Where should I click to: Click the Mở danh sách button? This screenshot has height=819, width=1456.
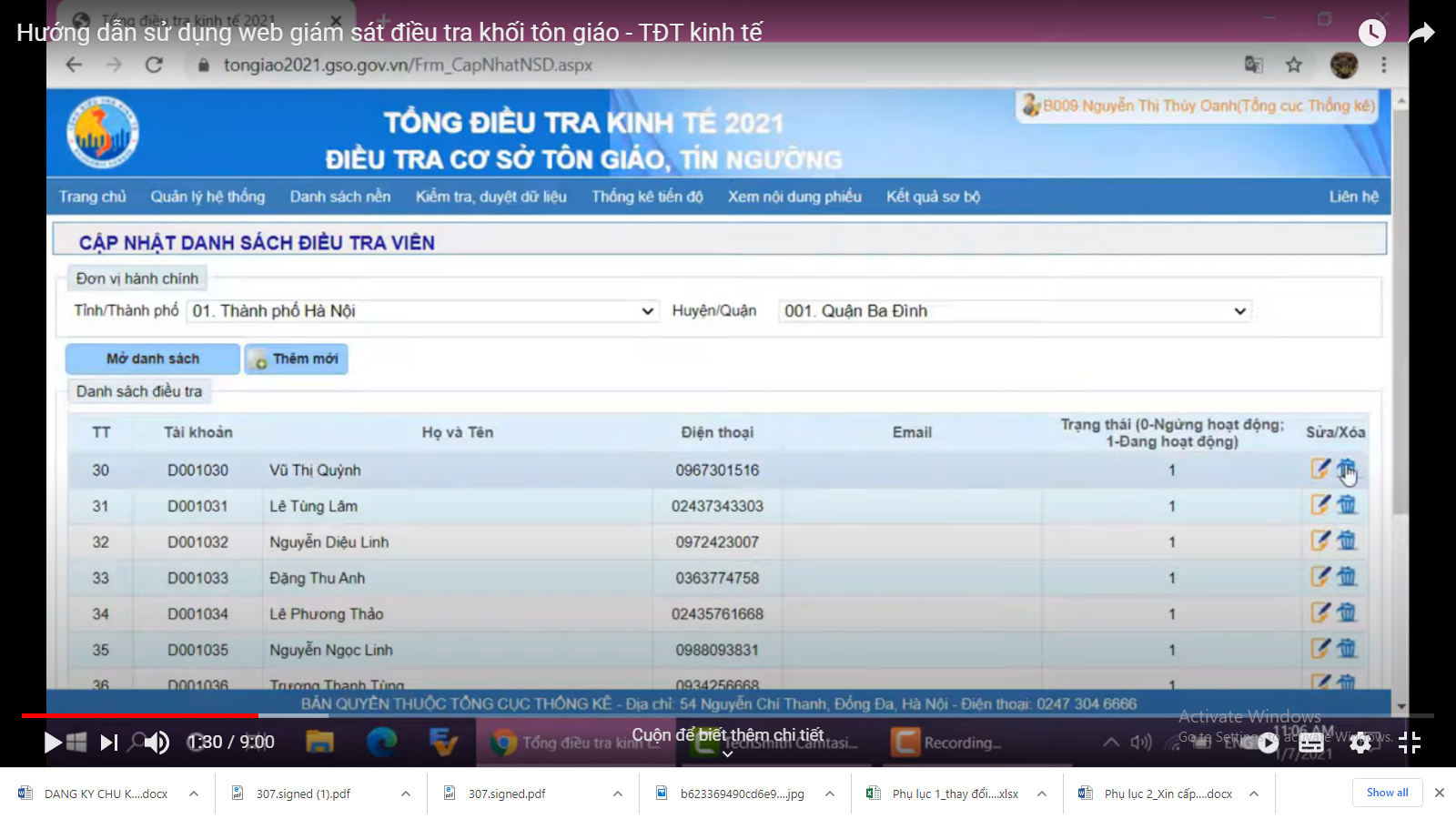[x=151, y=358]
